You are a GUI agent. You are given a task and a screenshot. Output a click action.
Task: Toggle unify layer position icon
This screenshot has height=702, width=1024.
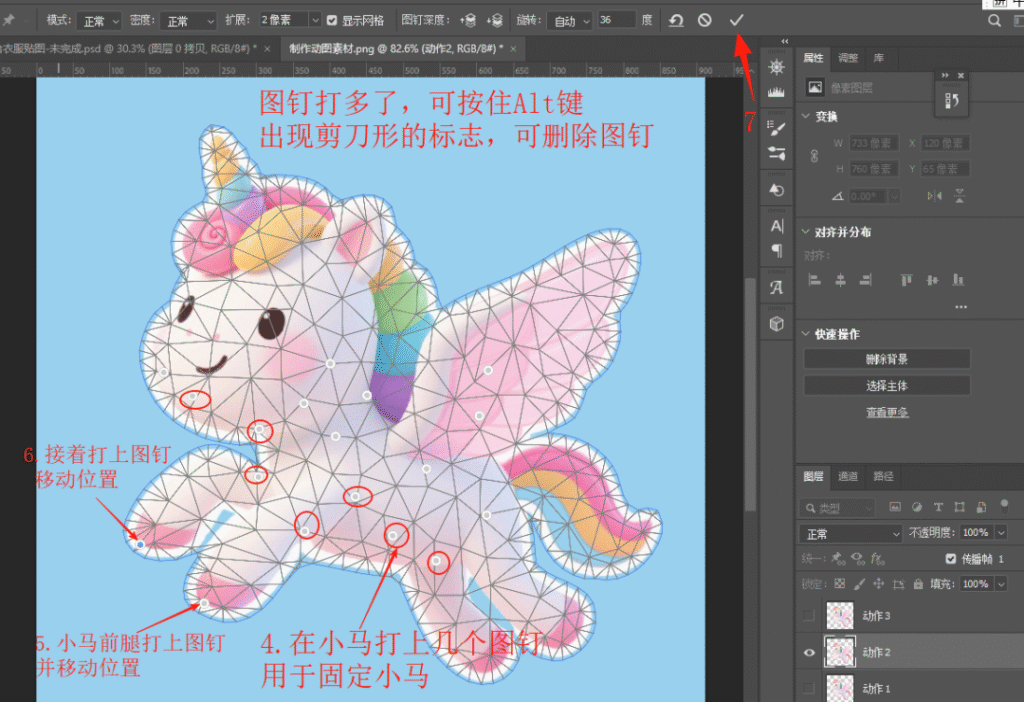click(x=837, y=558)
